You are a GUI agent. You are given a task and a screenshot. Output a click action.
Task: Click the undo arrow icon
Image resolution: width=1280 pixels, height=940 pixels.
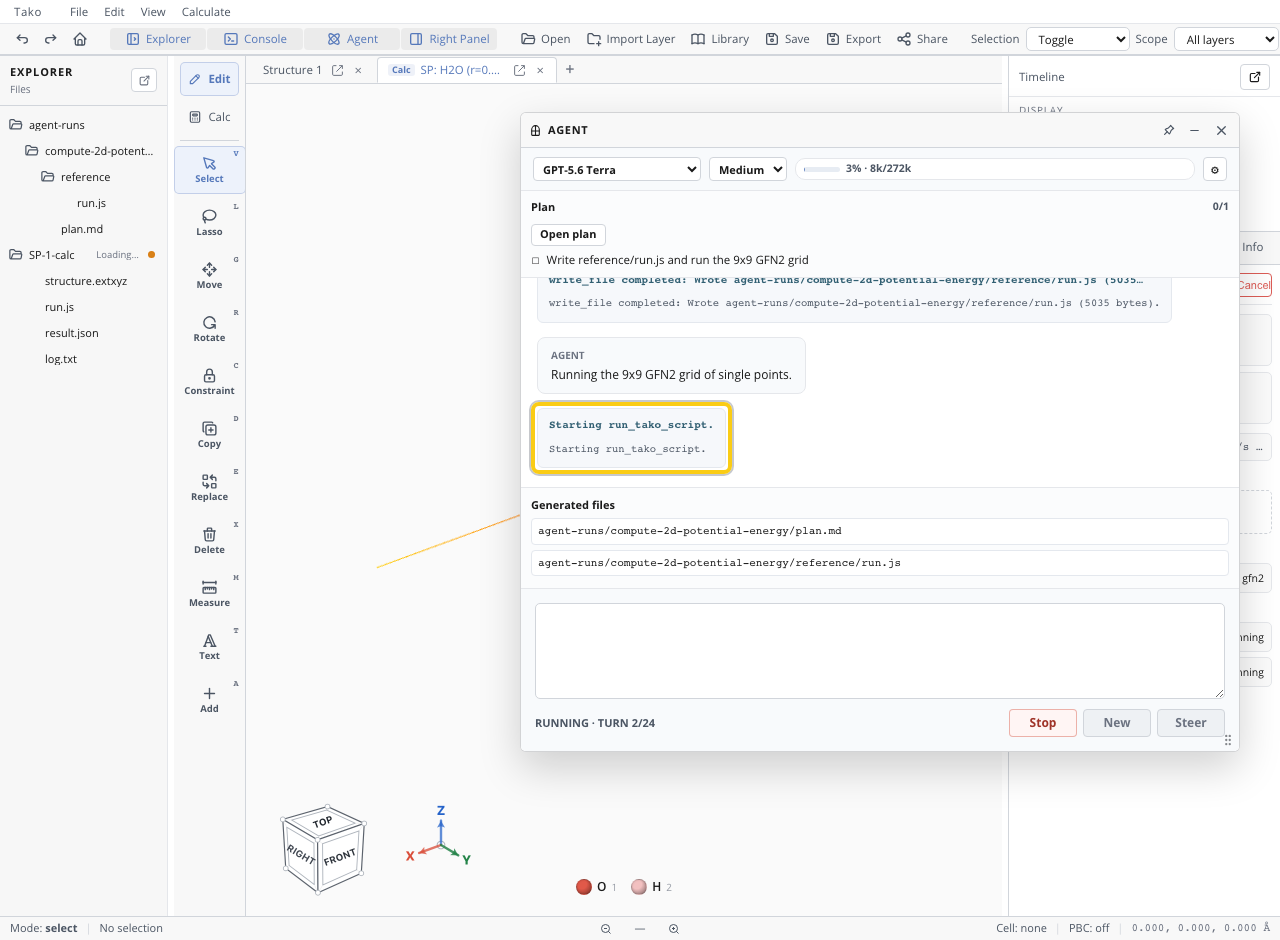click(x=23, y=39)
